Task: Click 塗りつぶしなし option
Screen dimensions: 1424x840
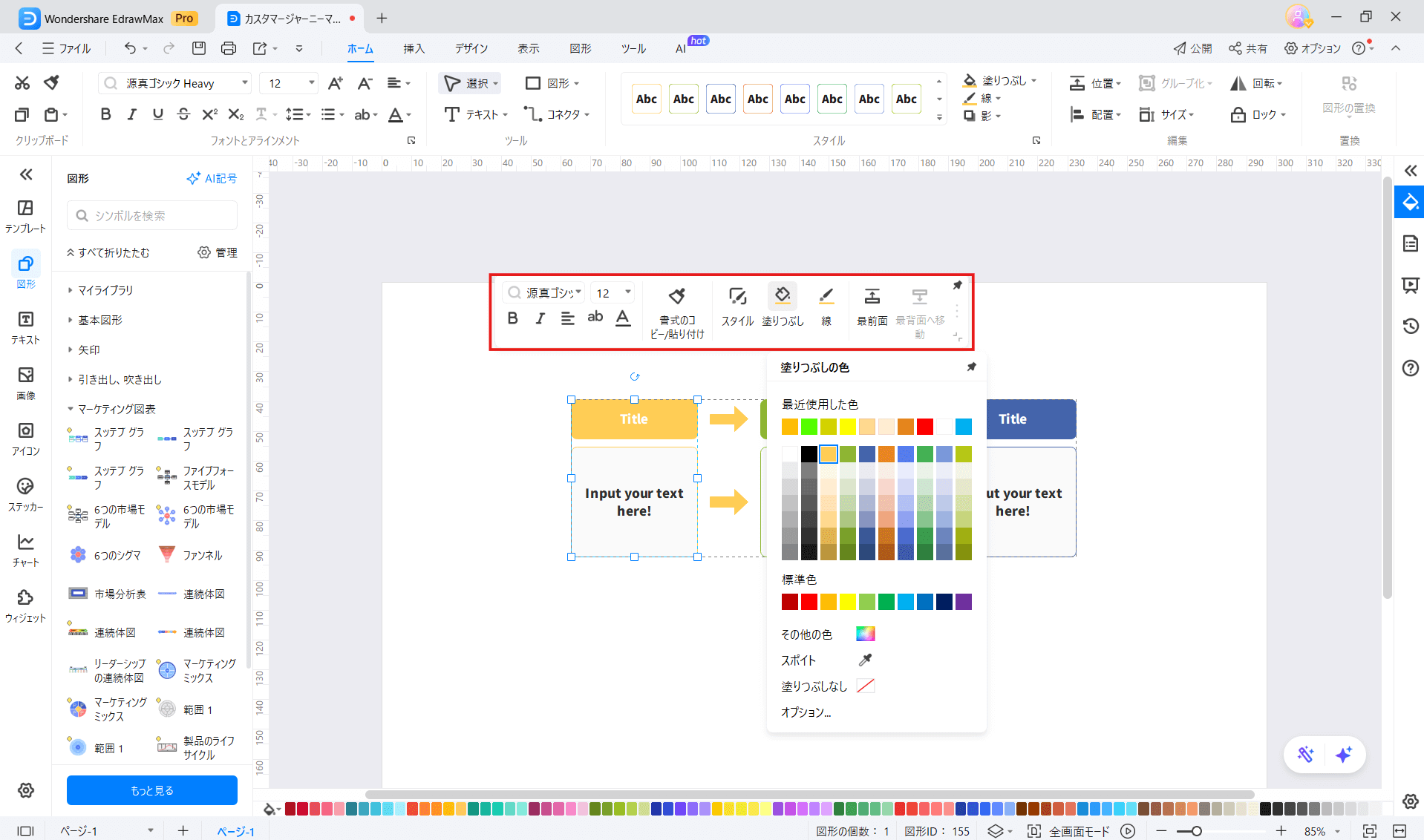Action: [x=827, y=686]
